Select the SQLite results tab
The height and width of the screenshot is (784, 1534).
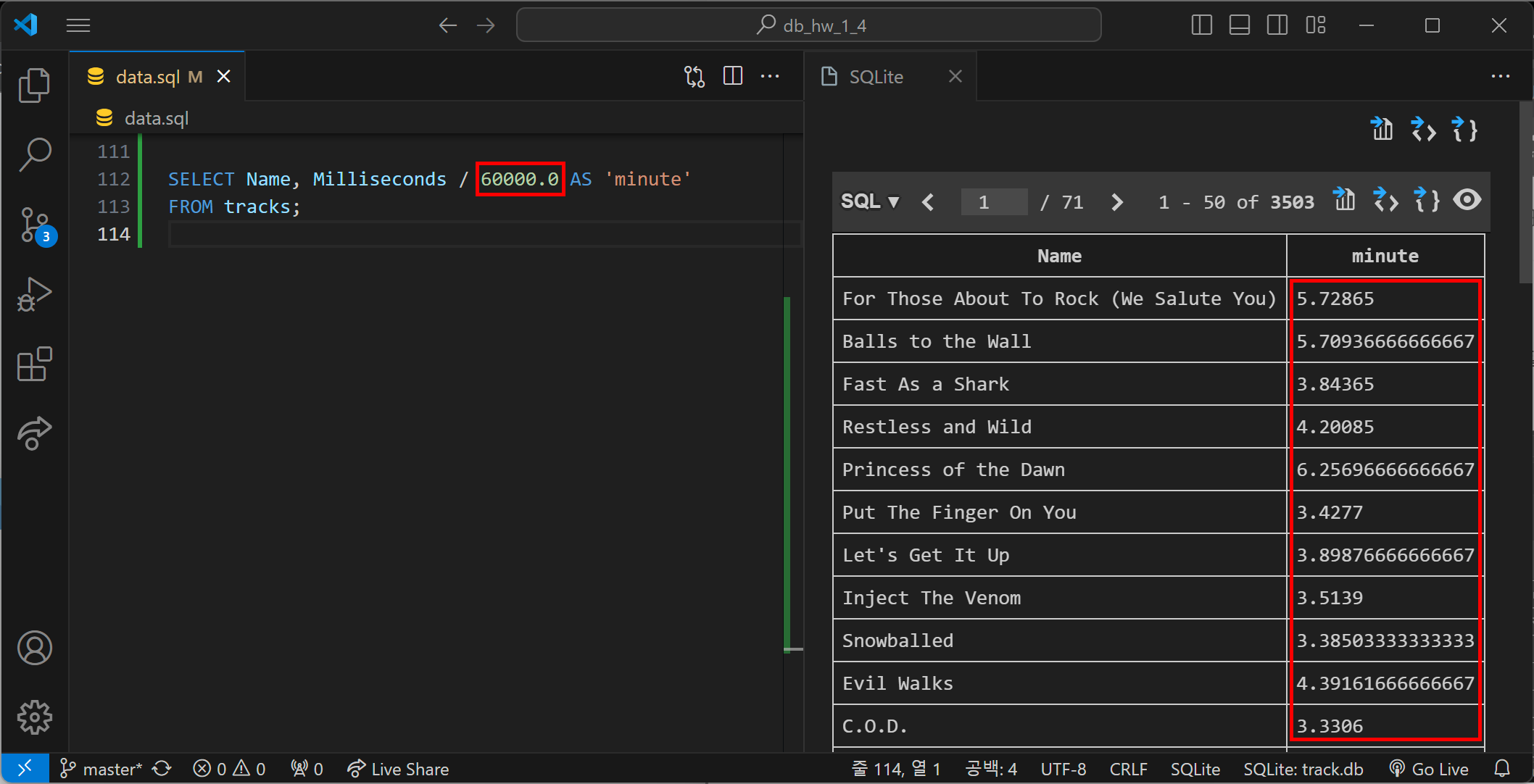tap(876, 77)
